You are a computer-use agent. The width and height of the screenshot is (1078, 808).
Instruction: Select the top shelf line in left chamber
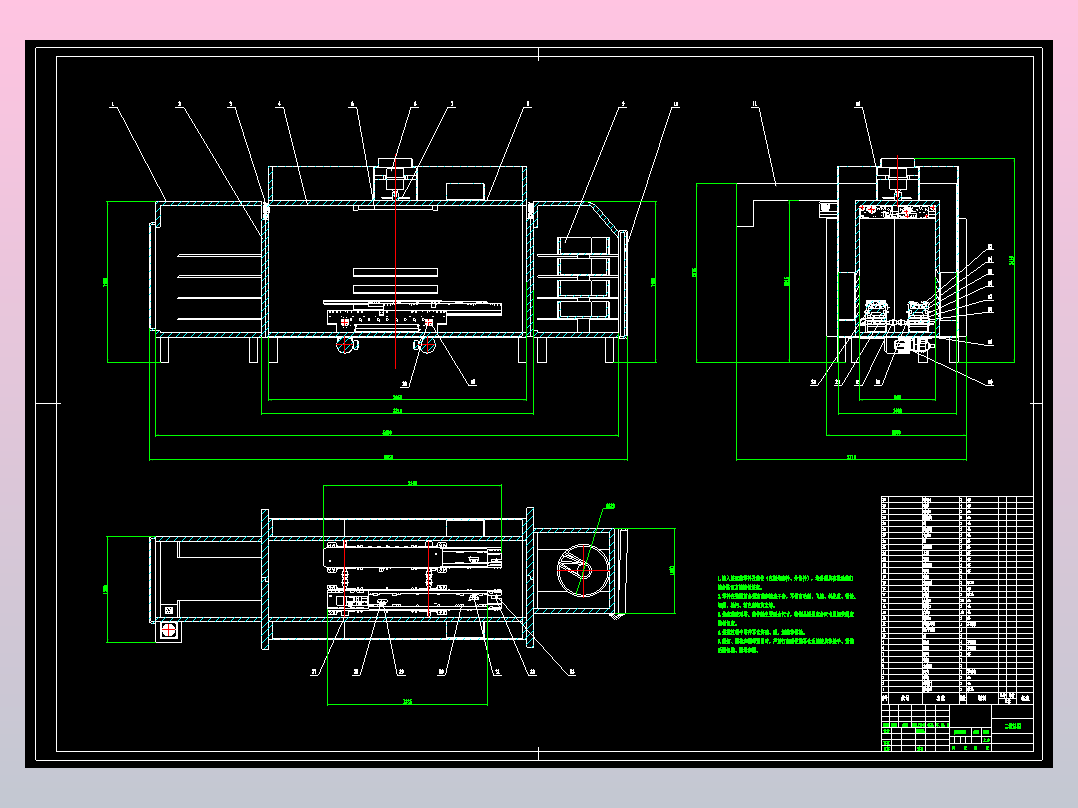click(219, 255)
